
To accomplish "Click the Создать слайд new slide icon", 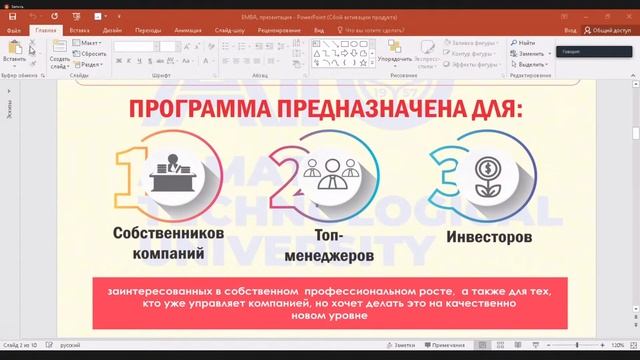I will (x=60, y=47).
